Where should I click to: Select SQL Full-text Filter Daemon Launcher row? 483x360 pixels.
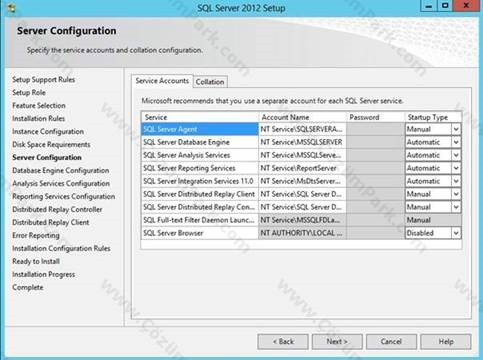point(200,220)
